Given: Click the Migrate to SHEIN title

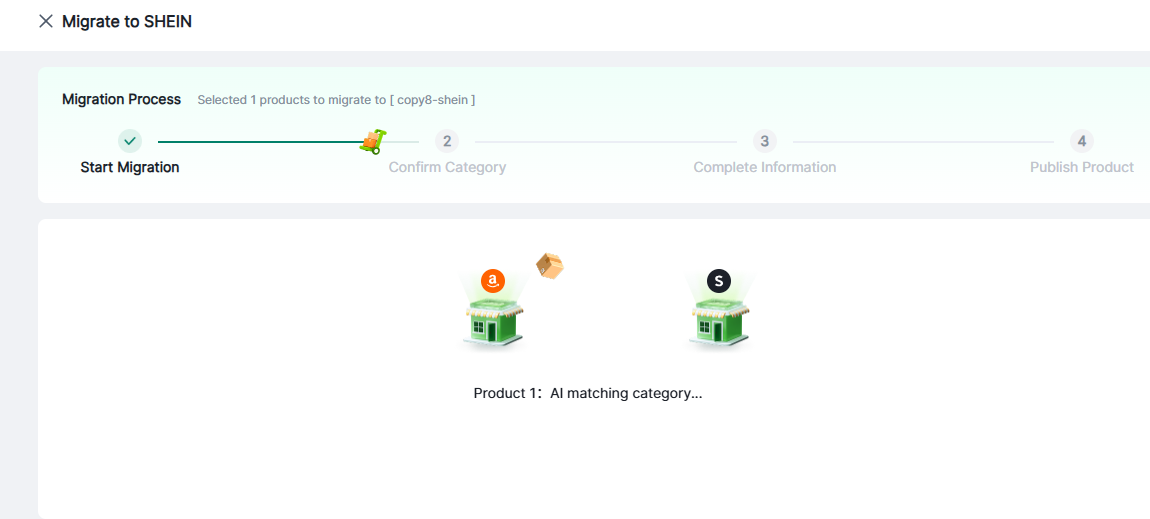Looking at the screenshot, I should (x=127, y=21).
